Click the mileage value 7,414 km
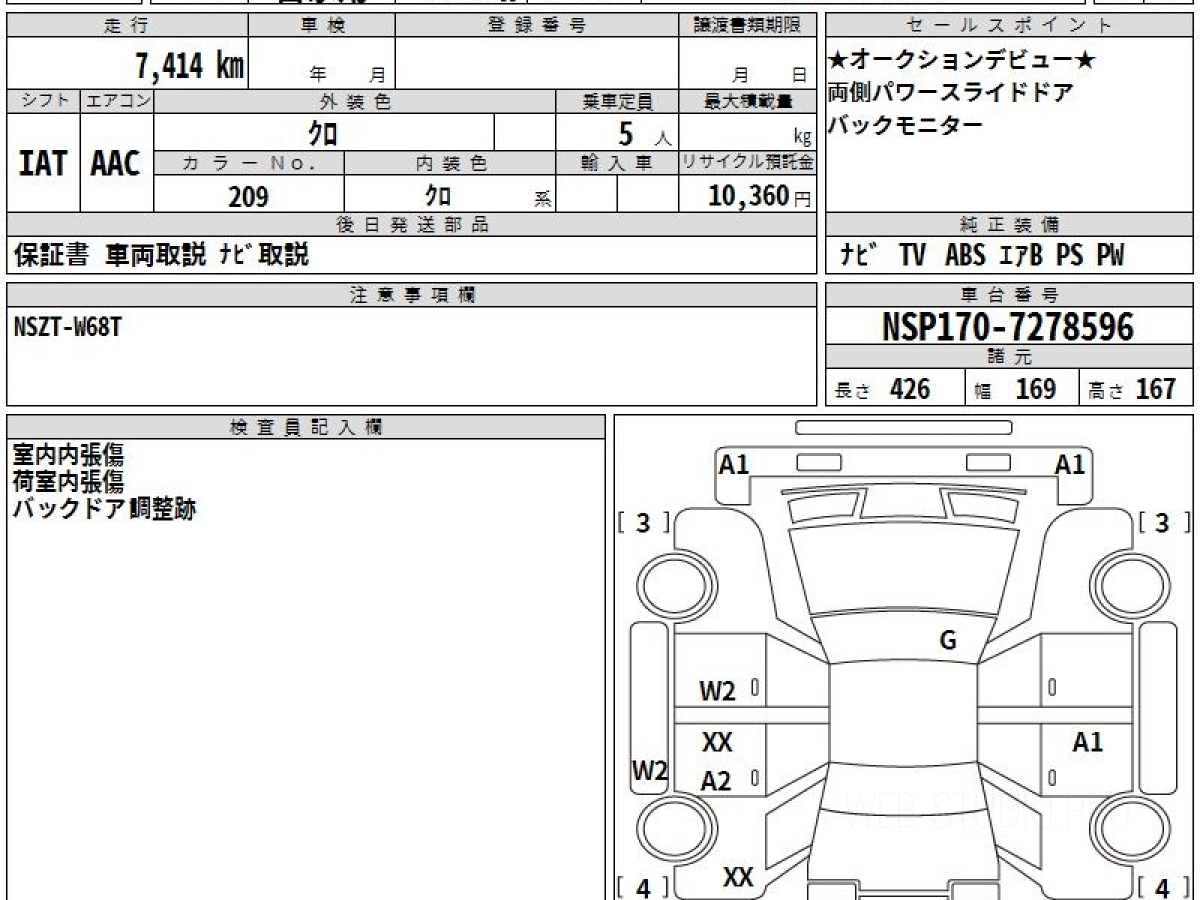The image size is (1200, 900). [x=190, y=66]
